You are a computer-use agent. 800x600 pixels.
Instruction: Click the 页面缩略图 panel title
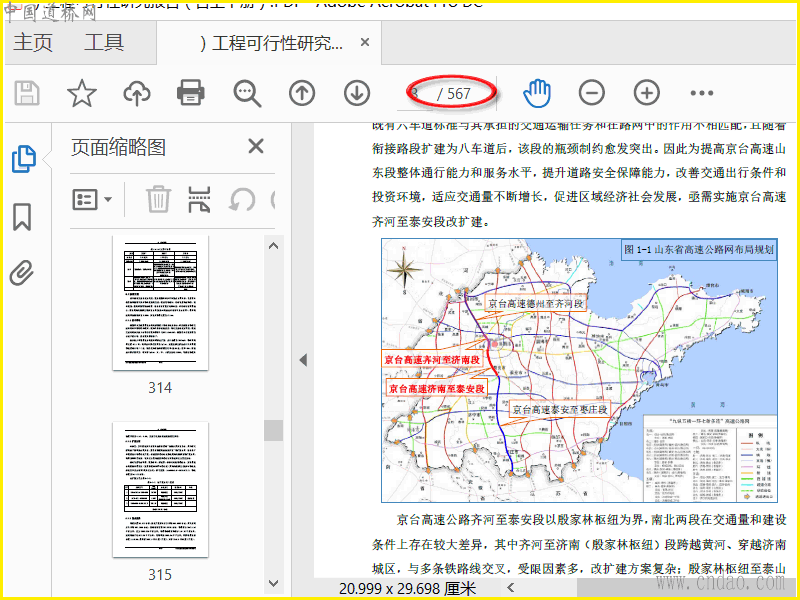(118, 147)
